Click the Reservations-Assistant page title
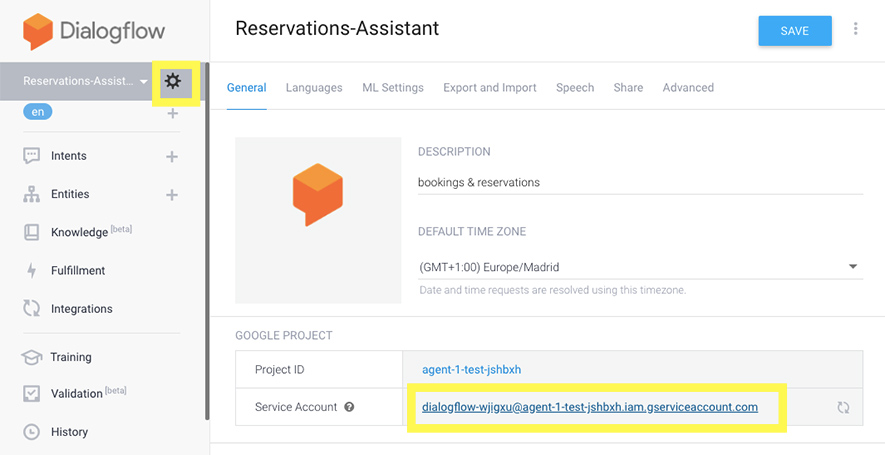Screen dimensions: 885x455 click(337, 28)
